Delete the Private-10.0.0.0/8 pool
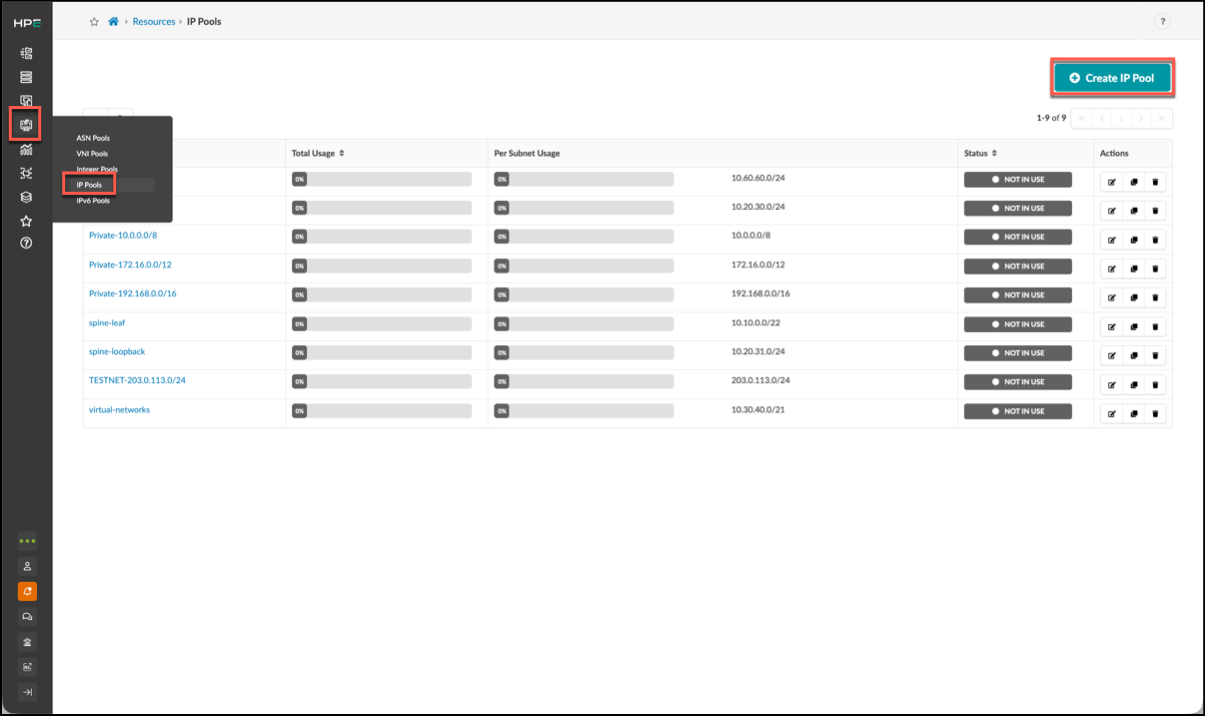The height and width of the screenshot is (716, 1205). 1155,240
